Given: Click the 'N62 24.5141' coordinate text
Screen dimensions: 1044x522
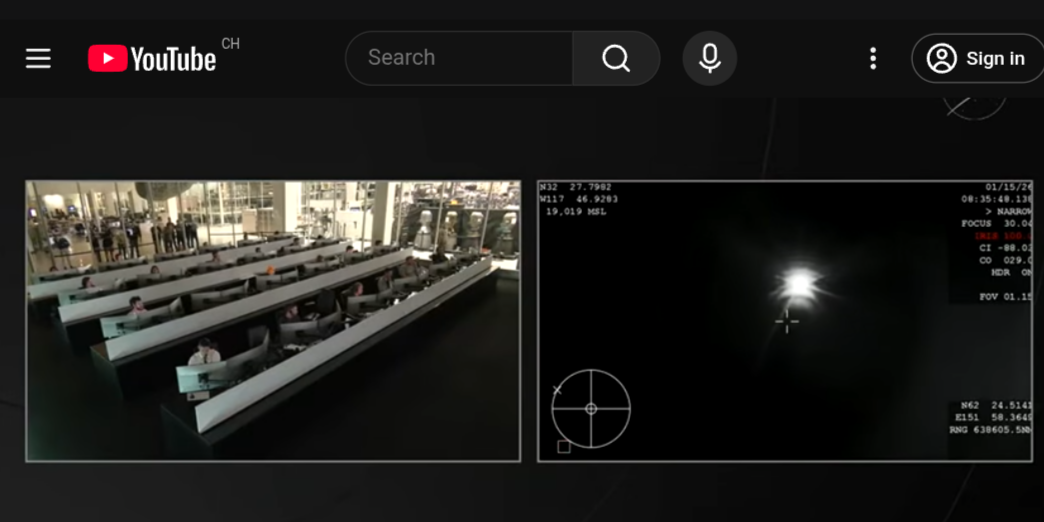Looking at the screenshot, I should click(997, 405).
